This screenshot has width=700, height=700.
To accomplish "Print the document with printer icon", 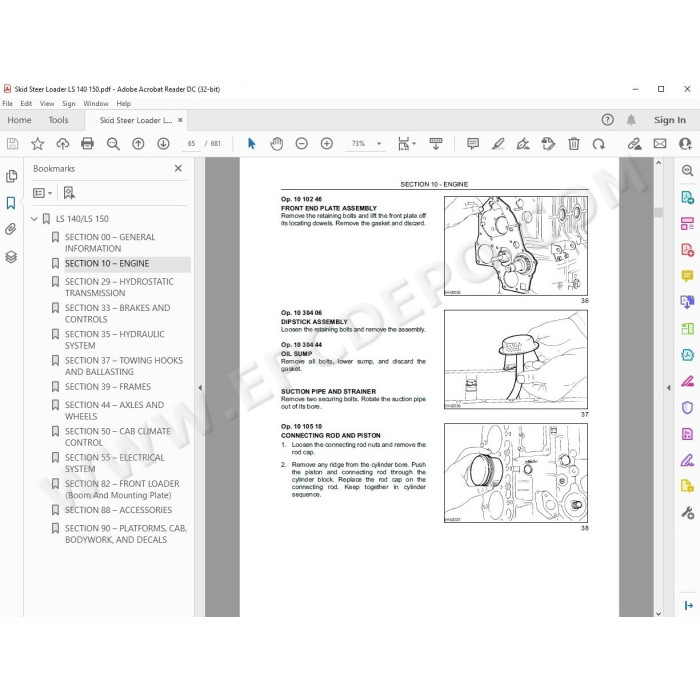I will tap(88, 143).
